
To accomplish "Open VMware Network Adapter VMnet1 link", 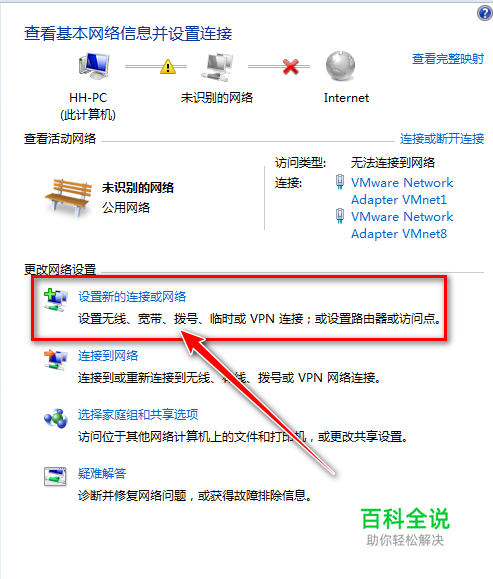I will click(x=402, y=191).
